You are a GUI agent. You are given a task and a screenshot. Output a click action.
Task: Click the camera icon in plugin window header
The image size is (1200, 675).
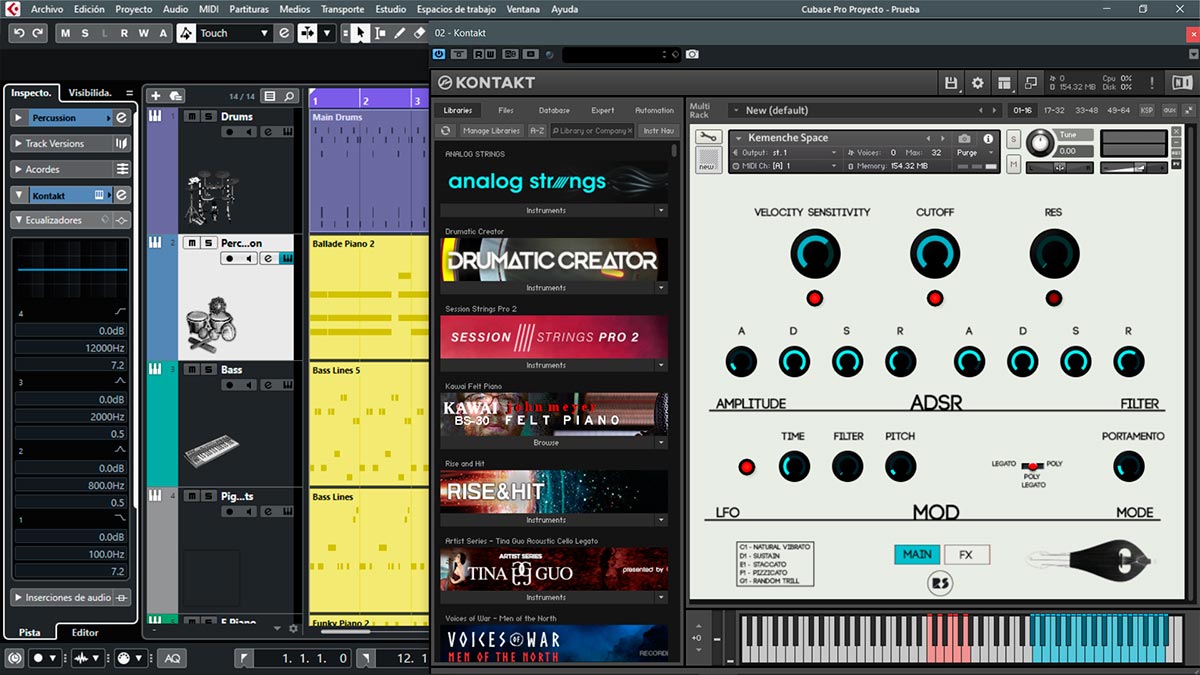[x=692, y=54]
